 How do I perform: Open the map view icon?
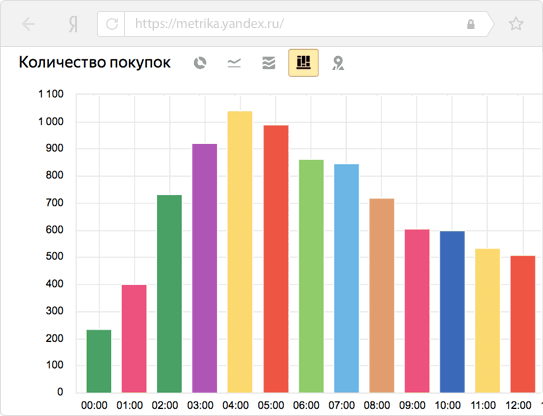[338, 63]
